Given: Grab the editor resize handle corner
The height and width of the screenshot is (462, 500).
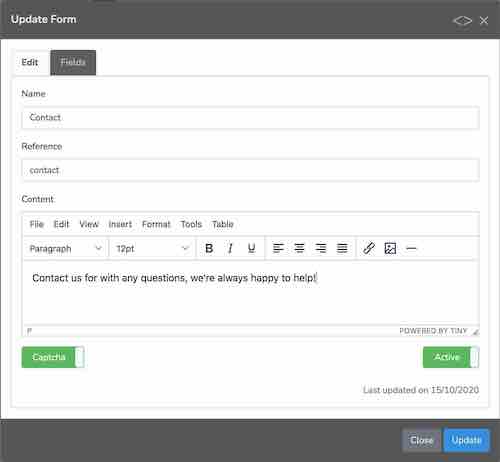Looking at the screenshot, I should point(476,331).
